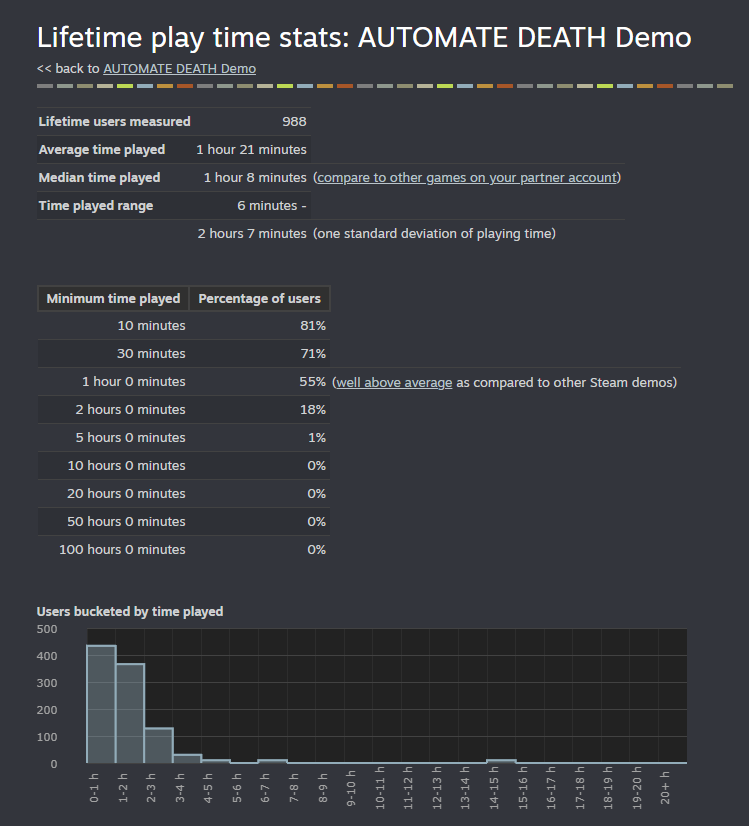
Task: Open compare to other games on partner account link
Action: click(467, 178)
